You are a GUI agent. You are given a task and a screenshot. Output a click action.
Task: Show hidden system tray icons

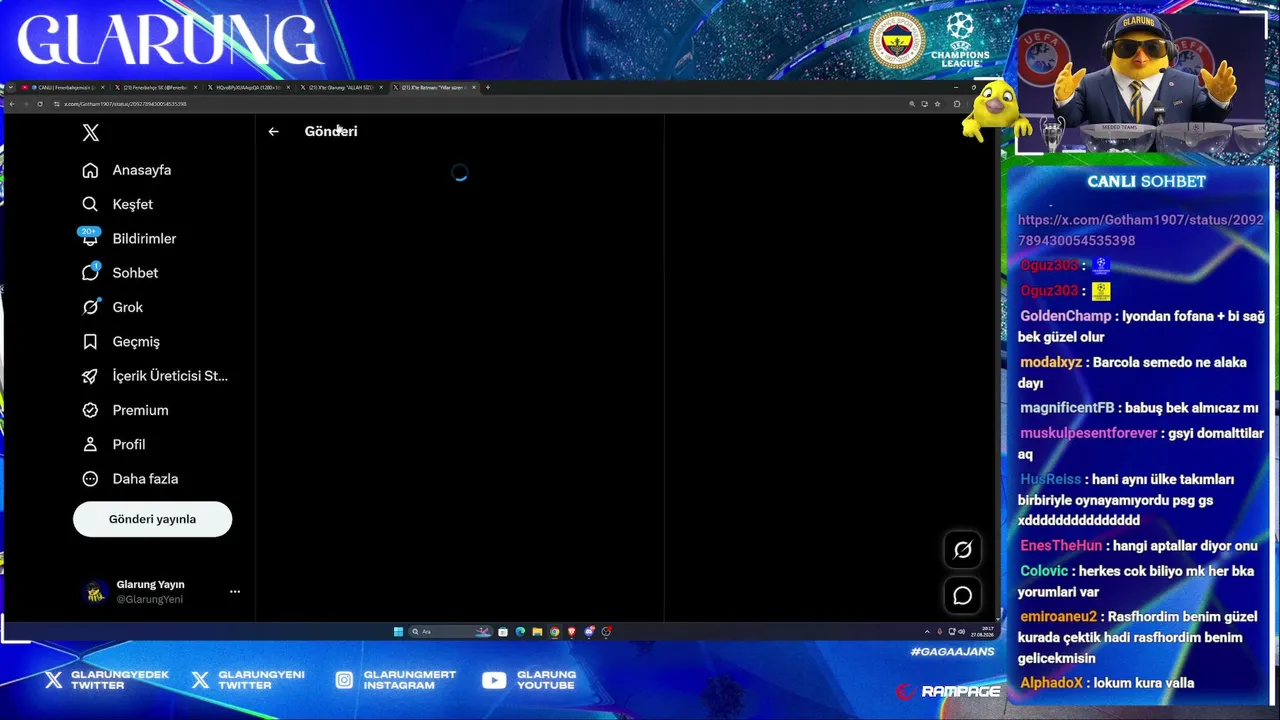[x=927, y=632]
